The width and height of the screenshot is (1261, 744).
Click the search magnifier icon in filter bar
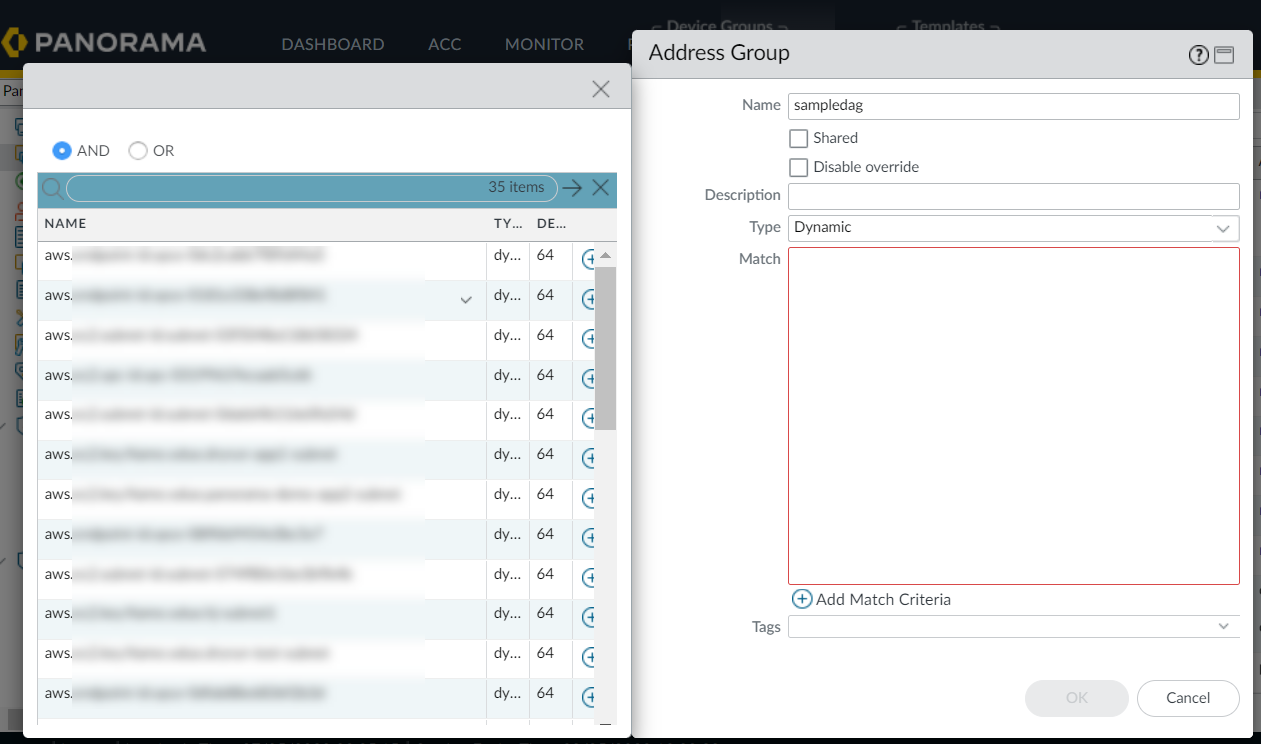pyautogui.click(x=52, y=188)
